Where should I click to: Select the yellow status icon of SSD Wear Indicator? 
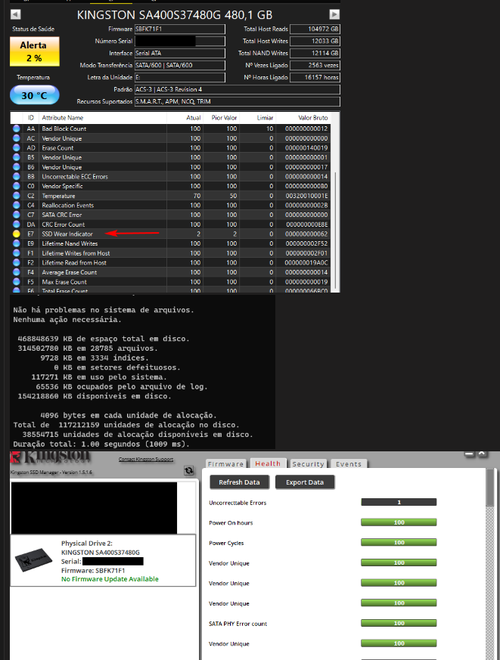coord(16,234)
